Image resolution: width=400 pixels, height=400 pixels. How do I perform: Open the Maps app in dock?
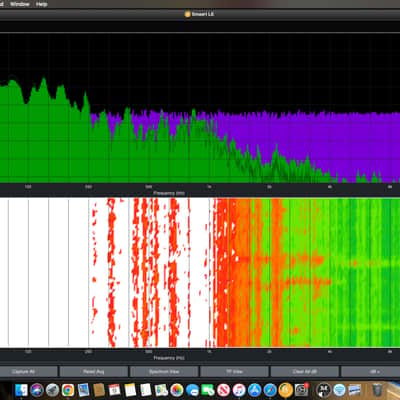[162, 389]
